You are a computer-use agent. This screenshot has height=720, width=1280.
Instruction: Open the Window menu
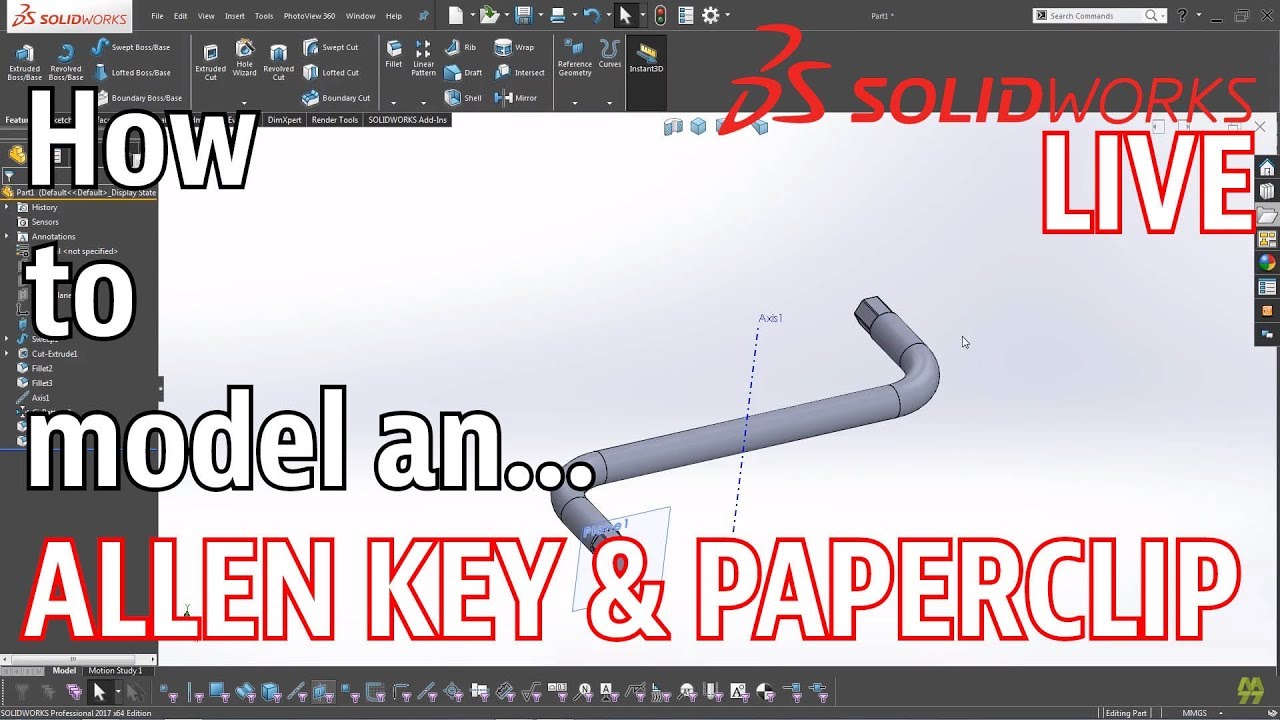pos(360,16)
